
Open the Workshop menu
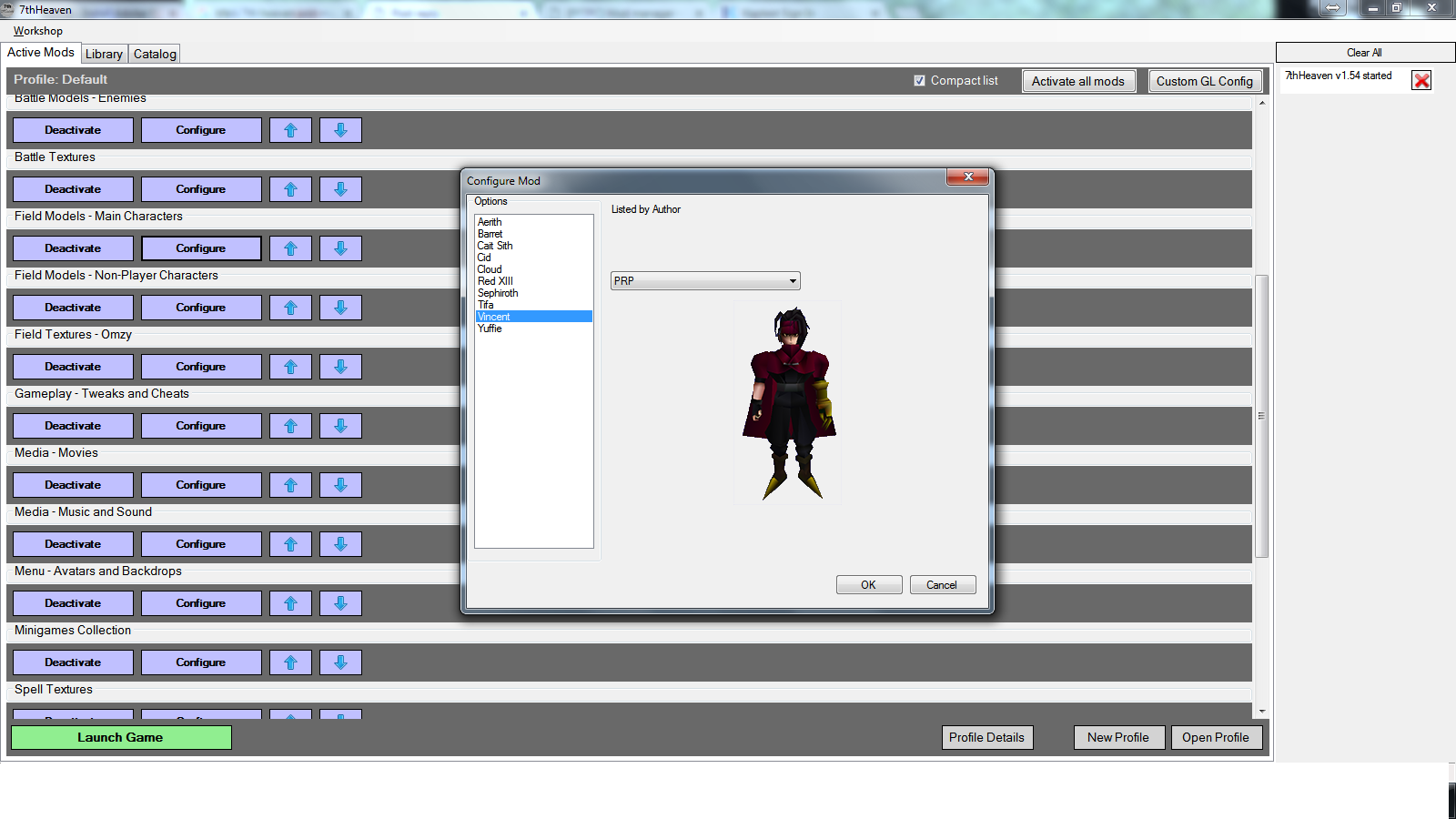click(x=37, y=31)
